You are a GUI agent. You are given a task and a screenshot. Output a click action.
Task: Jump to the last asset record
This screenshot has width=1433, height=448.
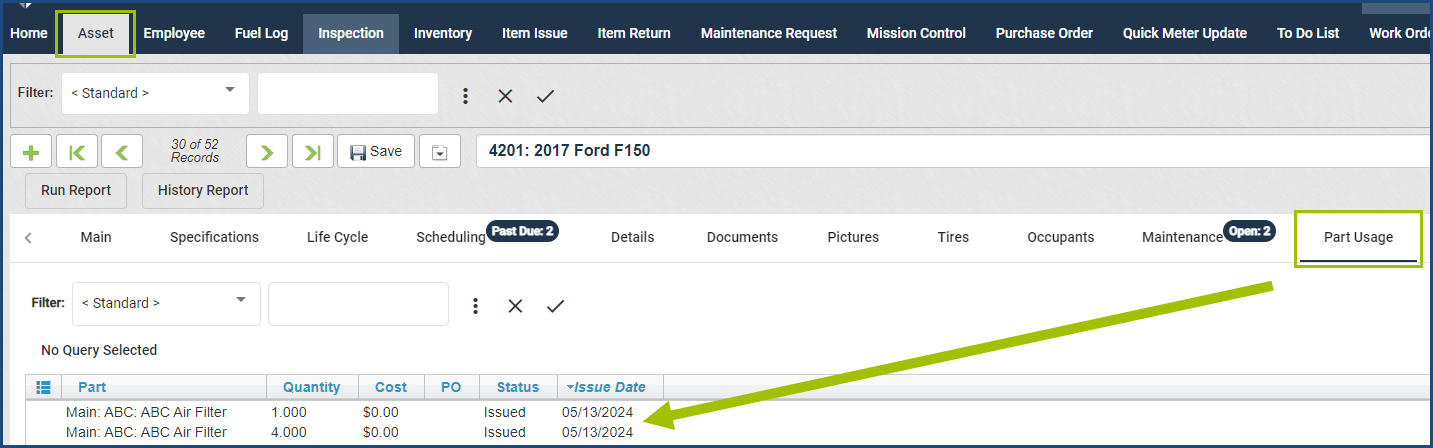point(312,152)
